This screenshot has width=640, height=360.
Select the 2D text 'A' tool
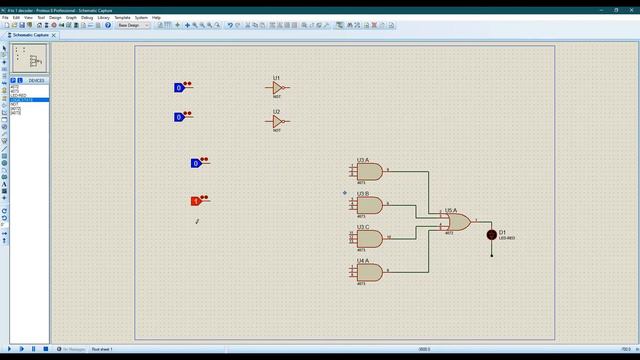4,184
